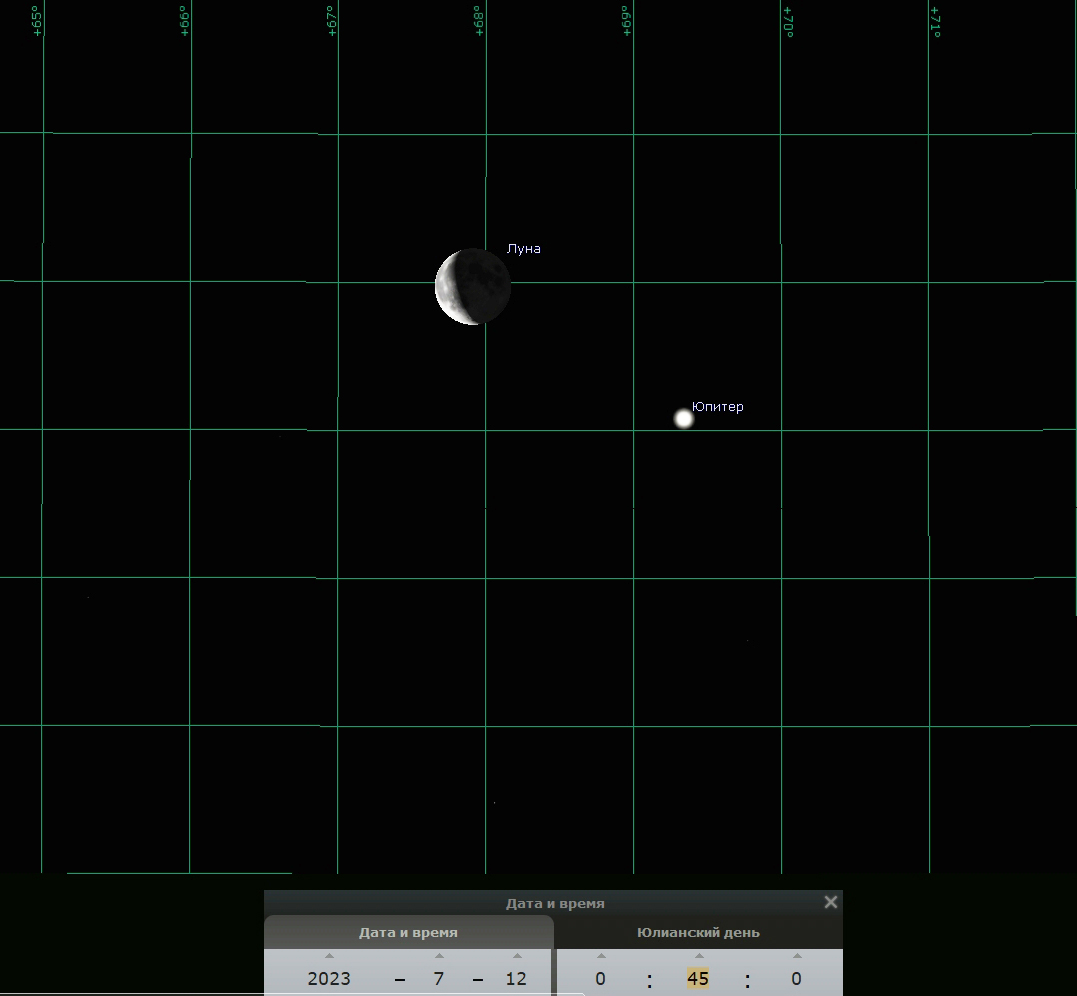This screenshot has height=996, width=1077.
Task: Increase the hour value above 0
Action: [x=601, y=955]
